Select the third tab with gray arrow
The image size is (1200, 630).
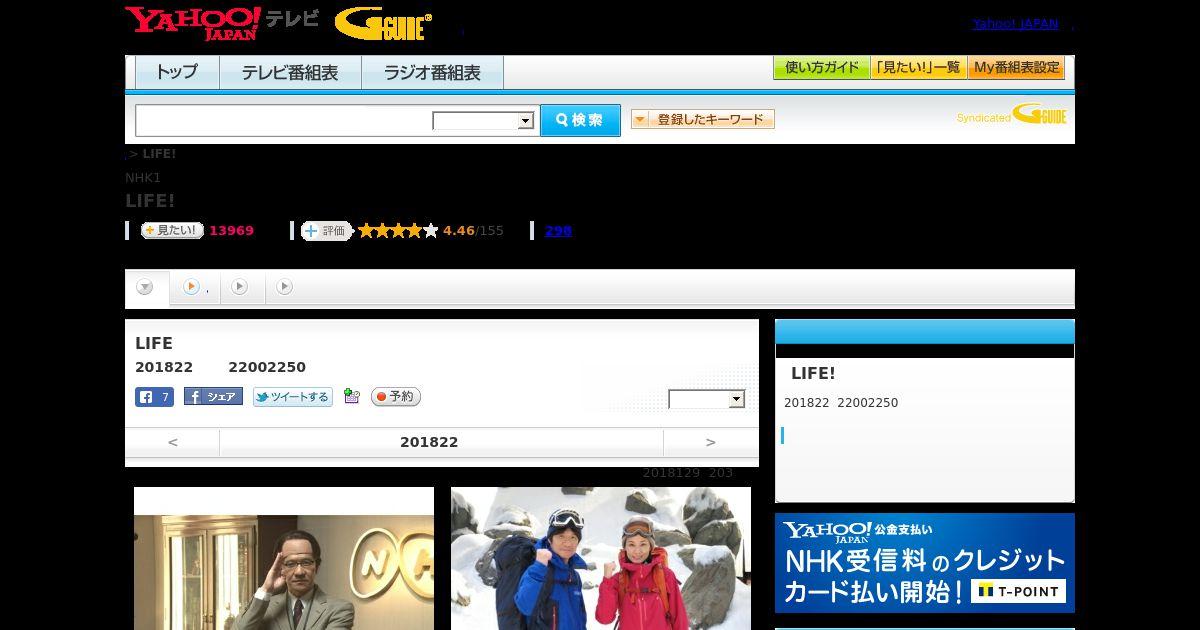point(240,288)
